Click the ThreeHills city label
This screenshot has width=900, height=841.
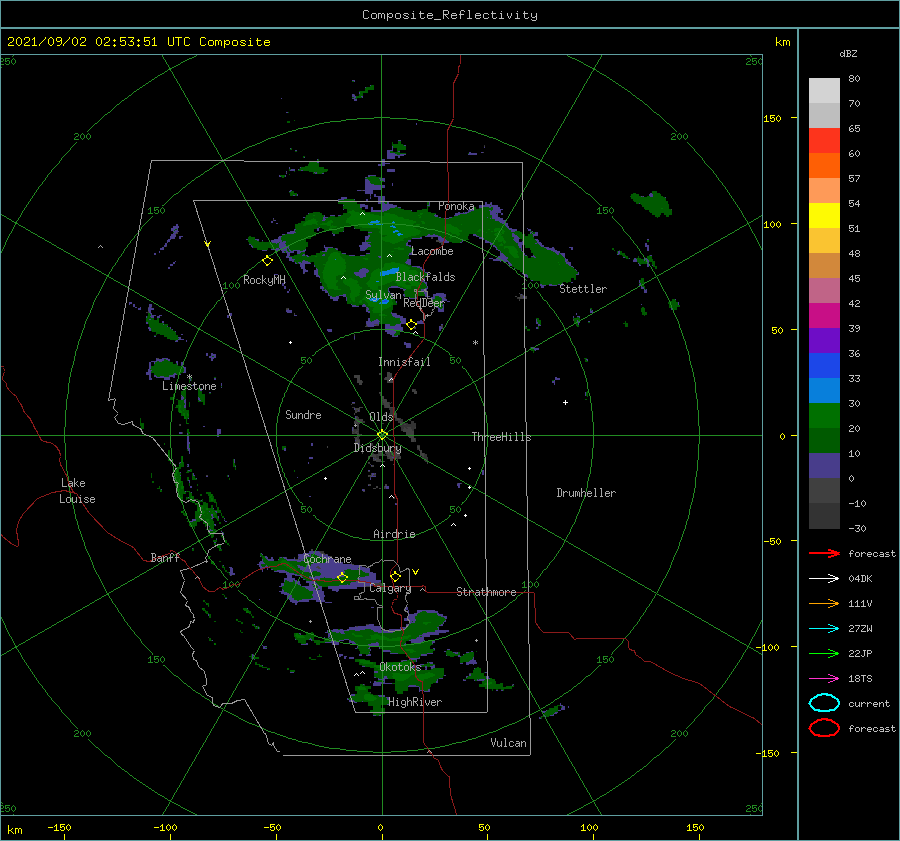pyautogui.click(x=502, y=437)
